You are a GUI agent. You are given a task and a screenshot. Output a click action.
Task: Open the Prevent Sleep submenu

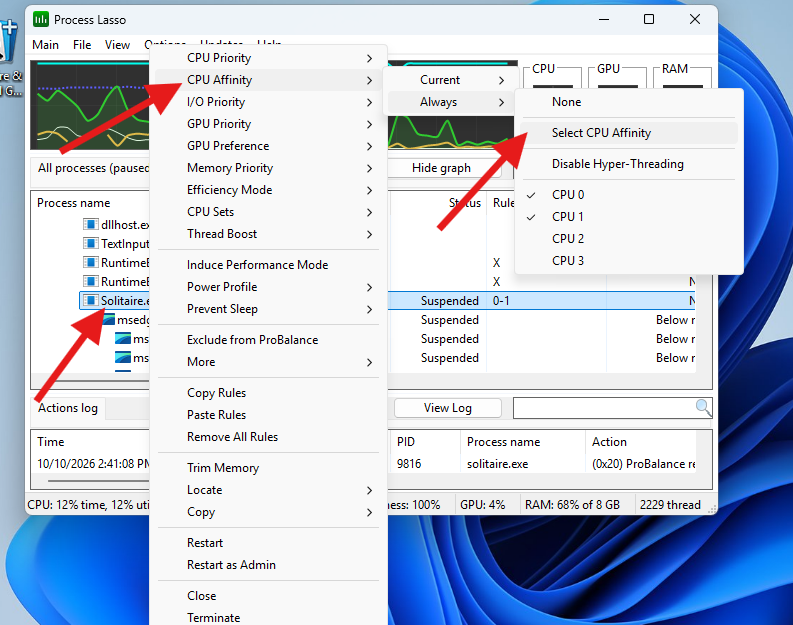tap(269, 309)
